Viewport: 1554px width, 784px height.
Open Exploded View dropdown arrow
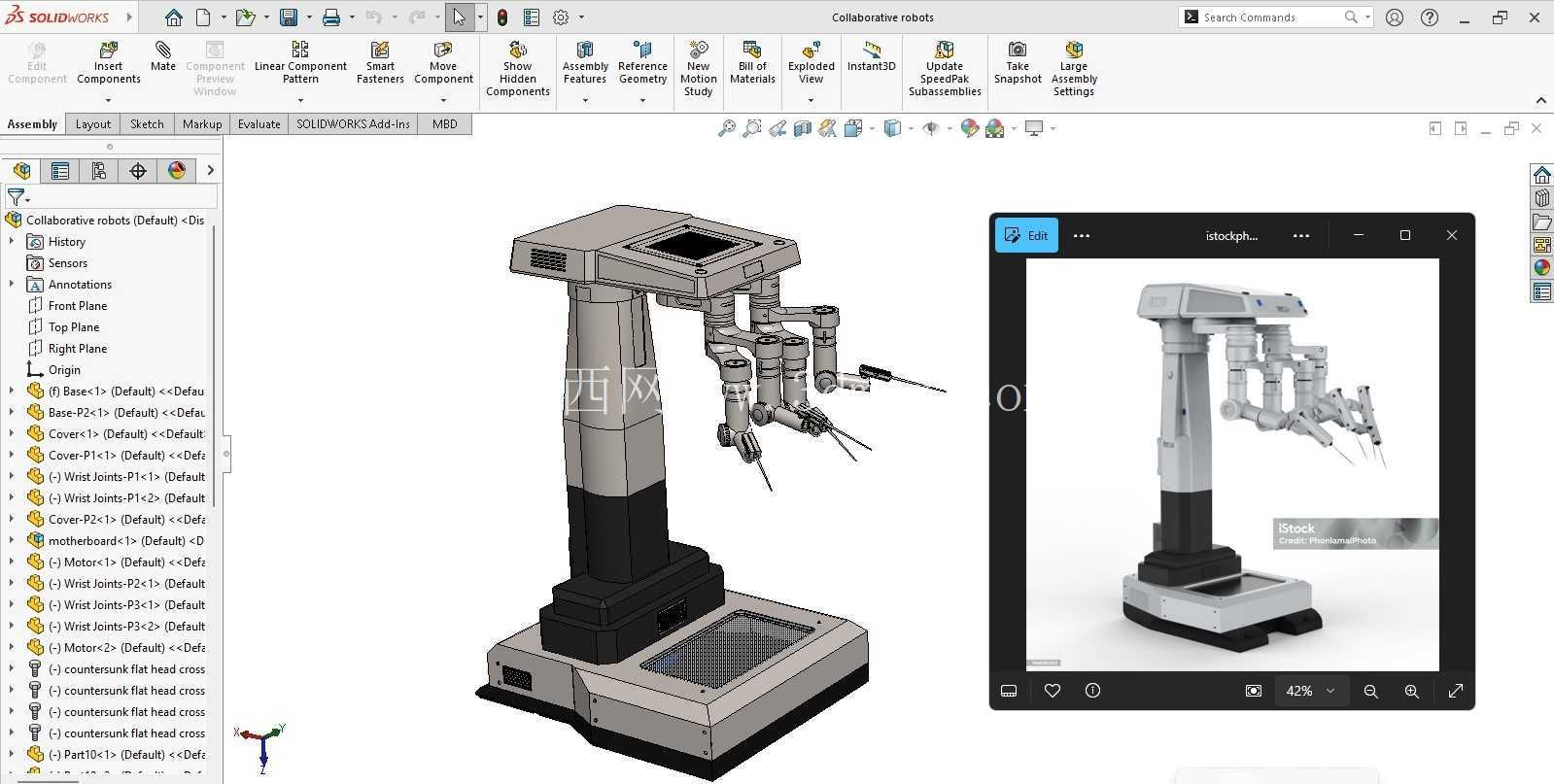tap(811, 100)
